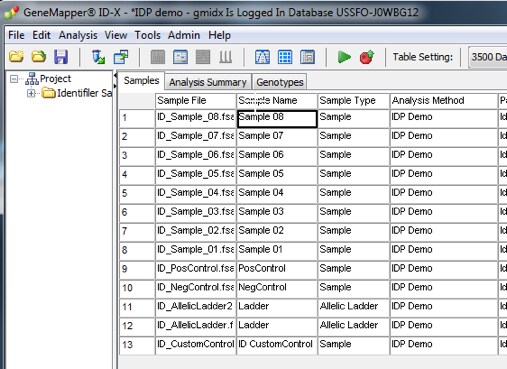Open the blue grid manager icon
The image size is (507, 369).
tap(285, 57)
